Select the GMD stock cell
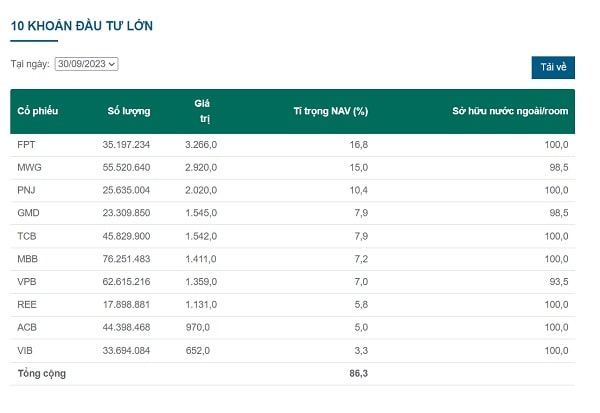 point(28,213)
